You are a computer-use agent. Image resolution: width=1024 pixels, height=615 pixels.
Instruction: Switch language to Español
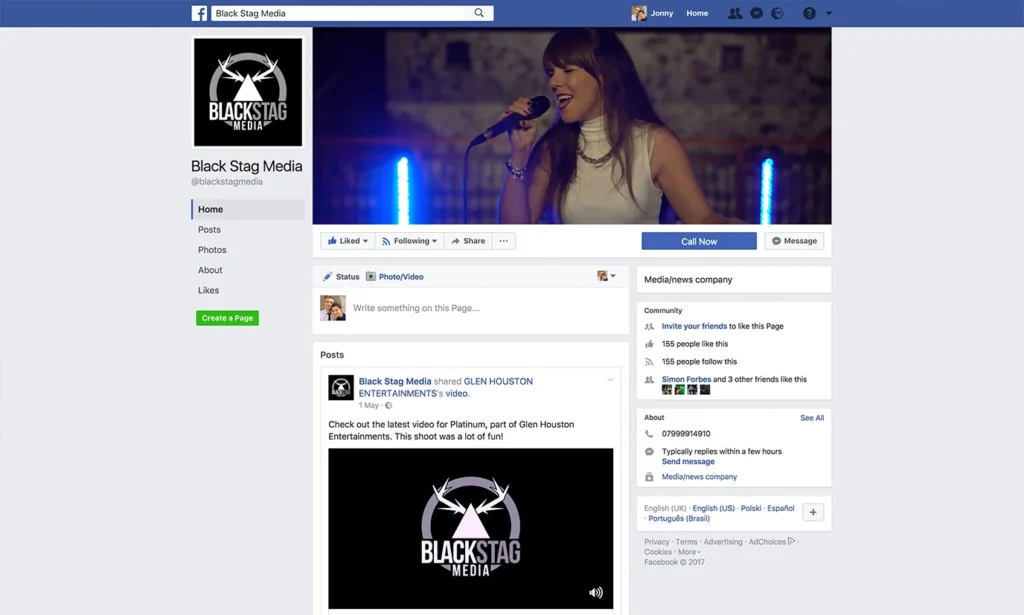tap(780, 508)
